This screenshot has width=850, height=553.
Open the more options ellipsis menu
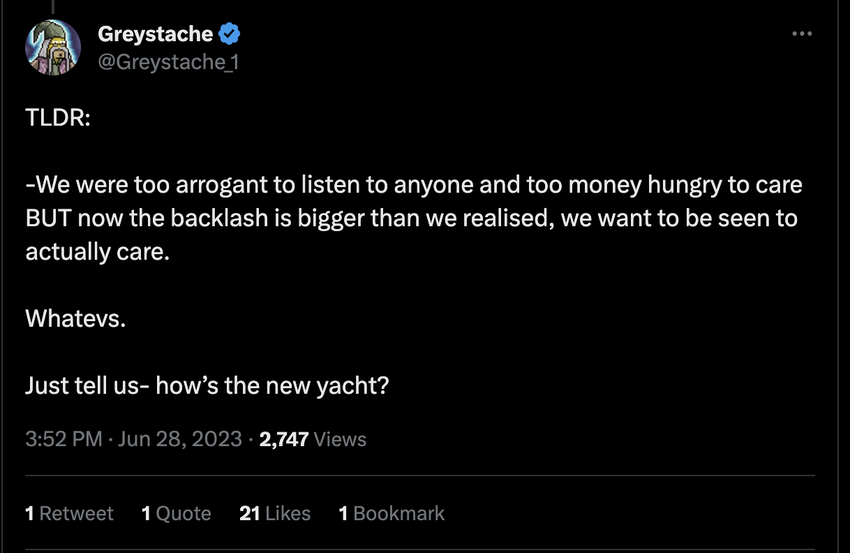(x=802, y=34)
